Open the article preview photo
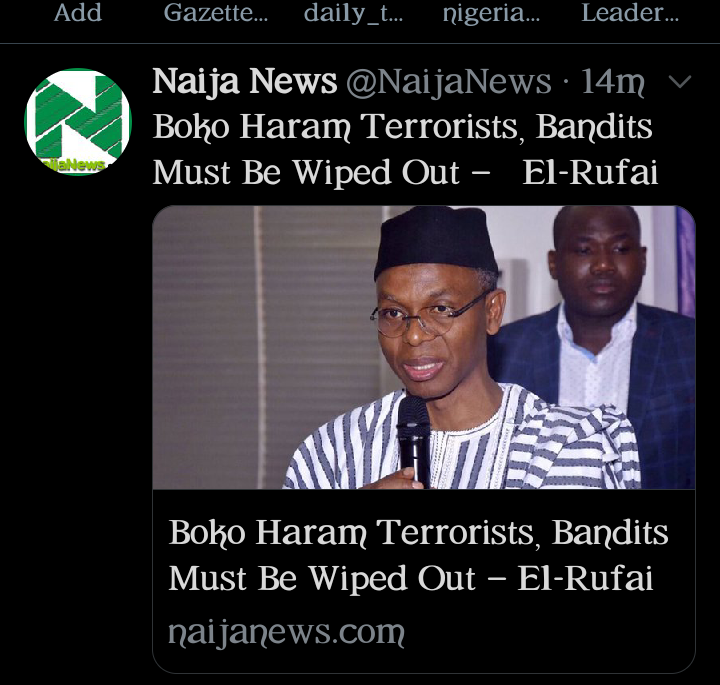This screenshot has height=685, width=720. point(423,348)
